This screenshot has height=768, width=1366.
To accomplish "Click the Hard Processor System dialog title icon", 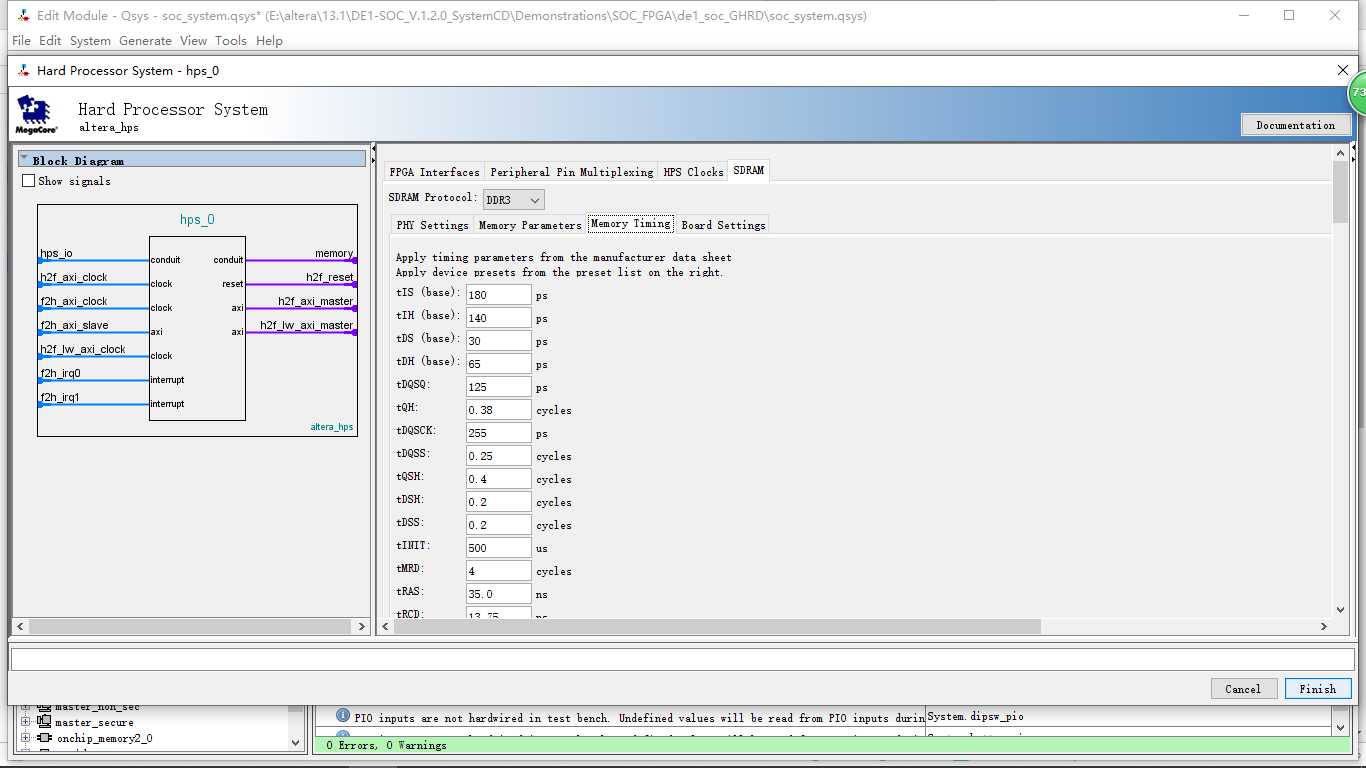I will 24,70.
